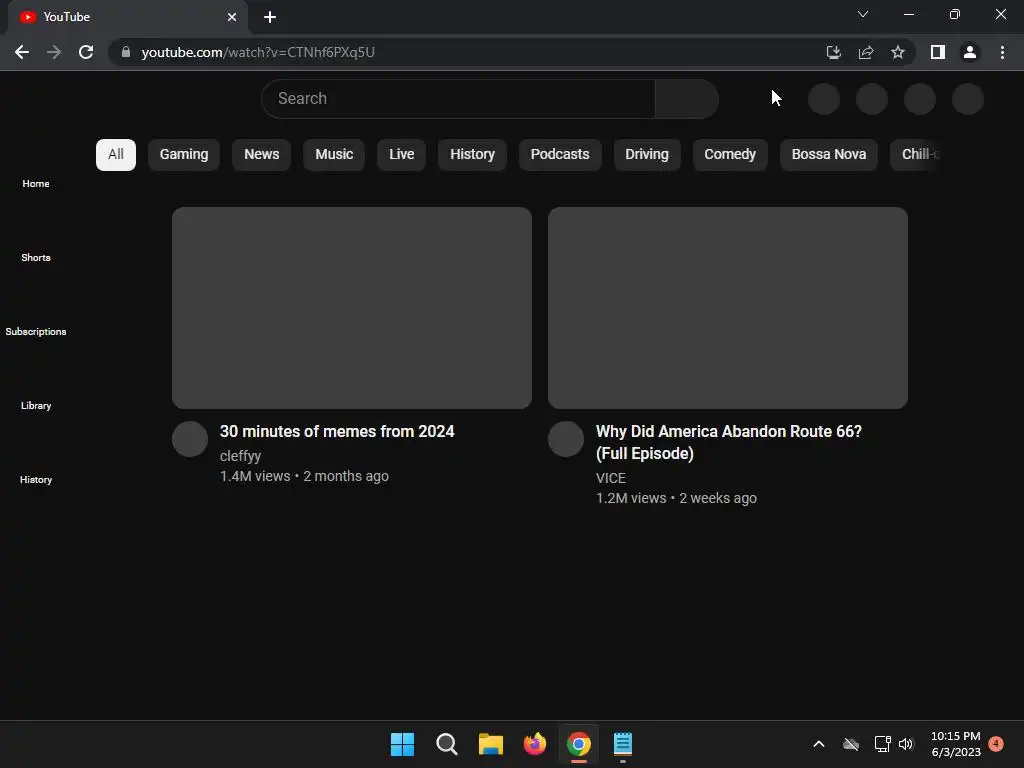Select the All filter chip
The height and width of the screenshot is (768, 1024).
[x=116, y=155]
